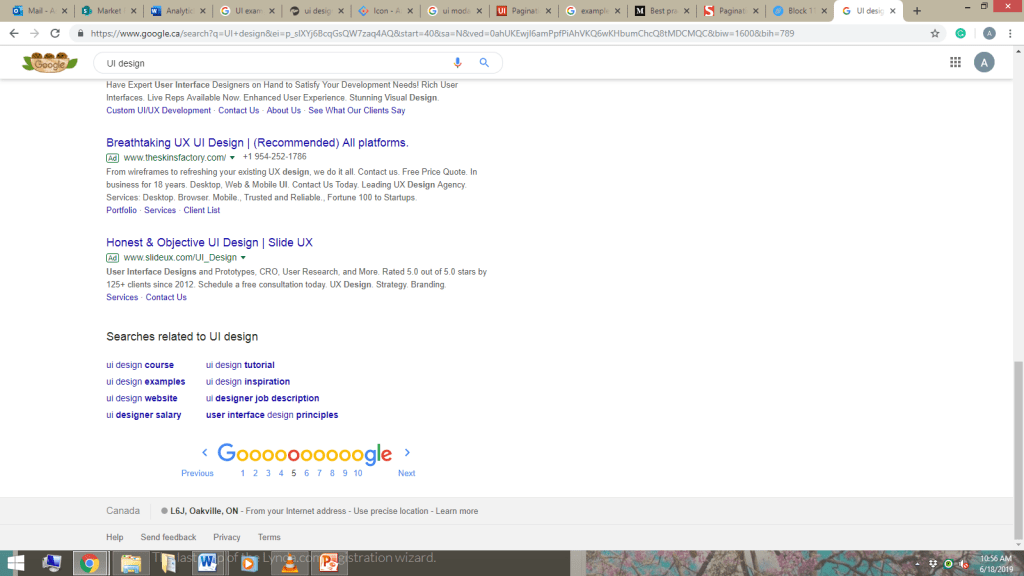Click Learn more location link
The image size is (1024, 576).
click(x=456, y=511)
